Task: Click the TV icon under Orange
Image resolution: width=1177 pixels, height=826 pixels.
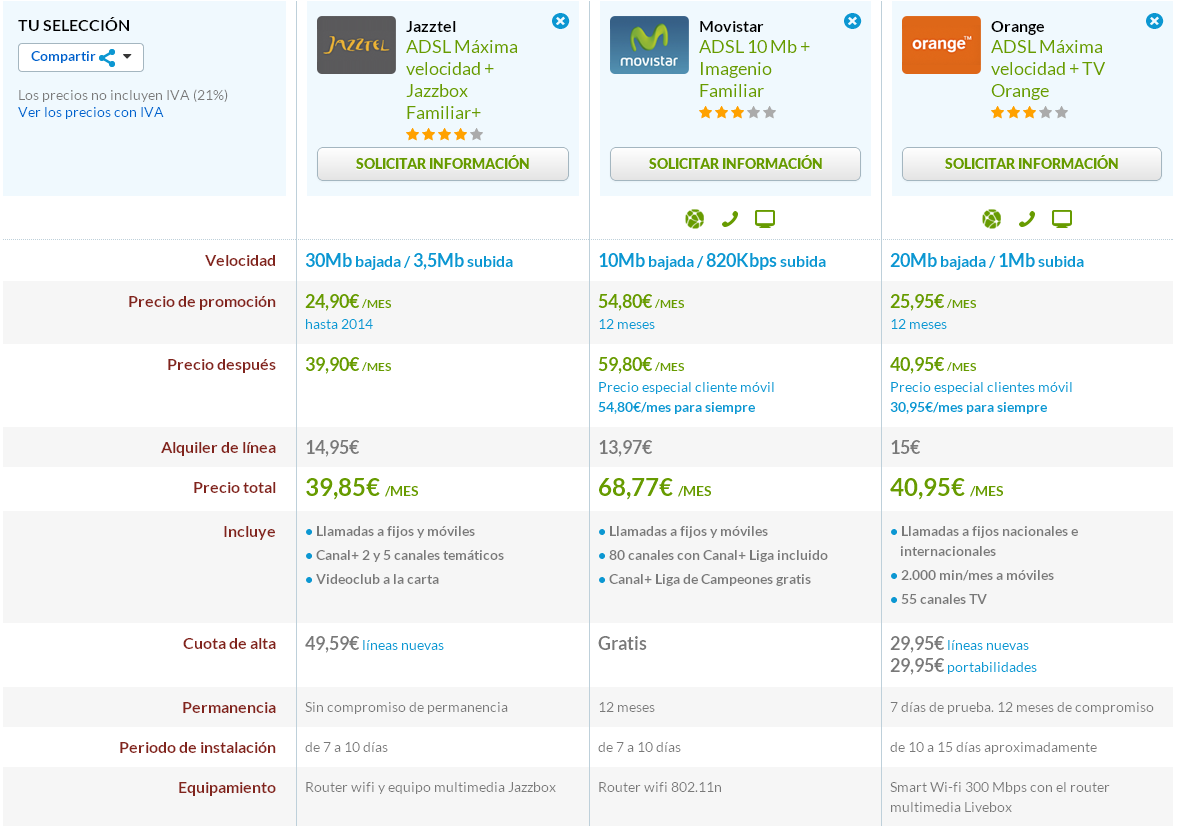Action: point(1062,219)
